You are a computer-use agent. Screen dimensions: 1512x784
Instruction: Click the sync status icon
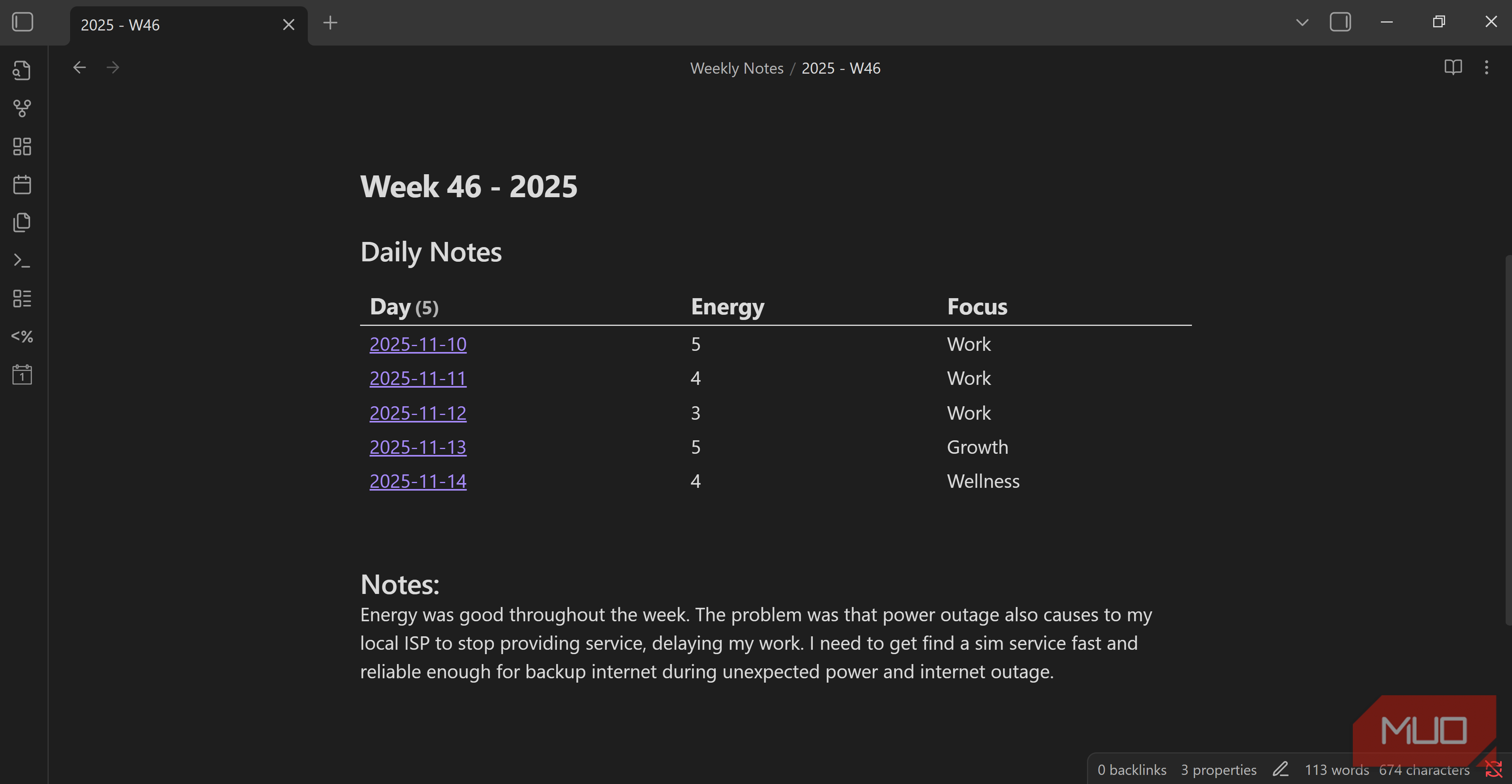pos(1493,769)
